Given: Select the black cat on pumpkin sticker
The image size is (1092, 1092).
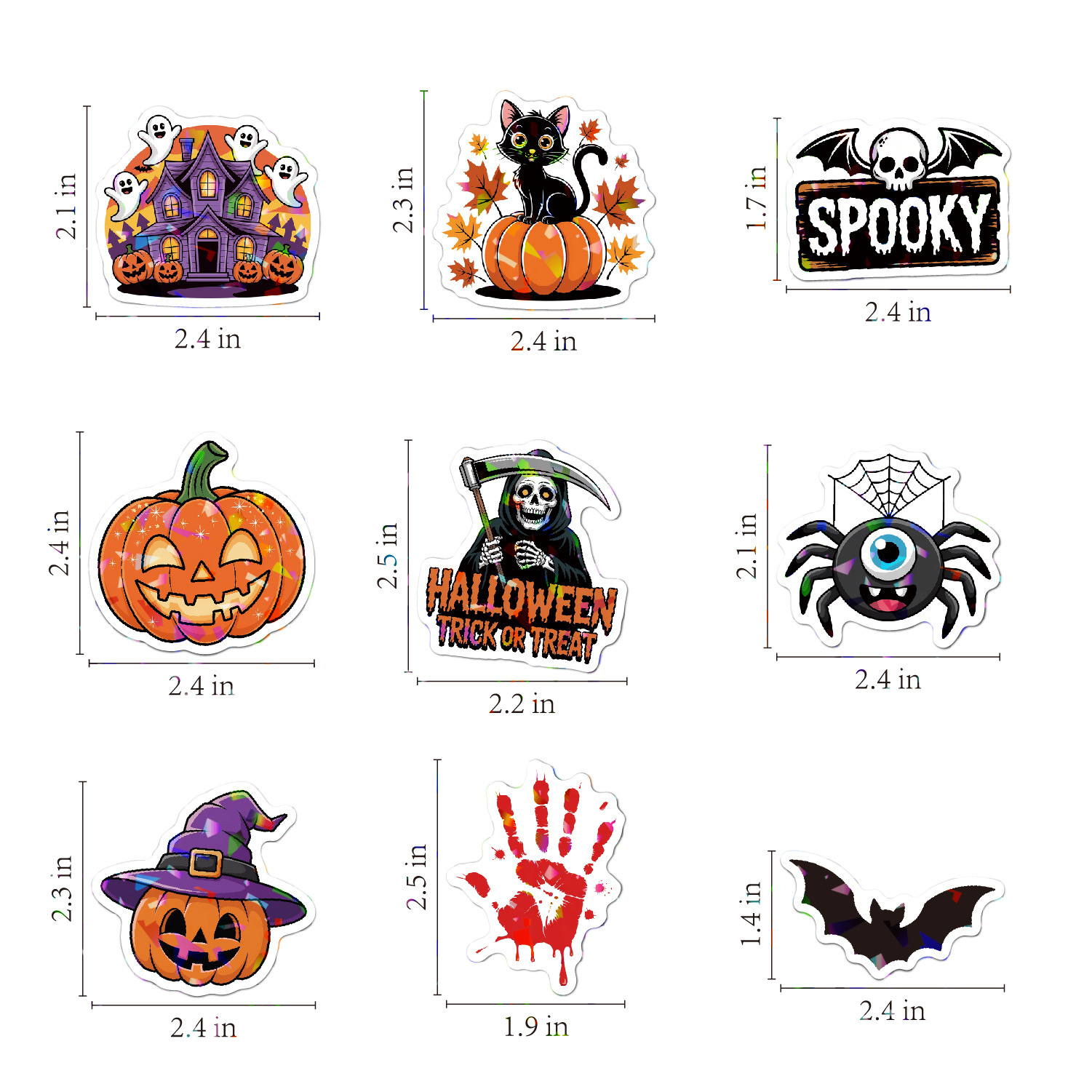Looking at the screenshot, I should click(x=544, y=200).
